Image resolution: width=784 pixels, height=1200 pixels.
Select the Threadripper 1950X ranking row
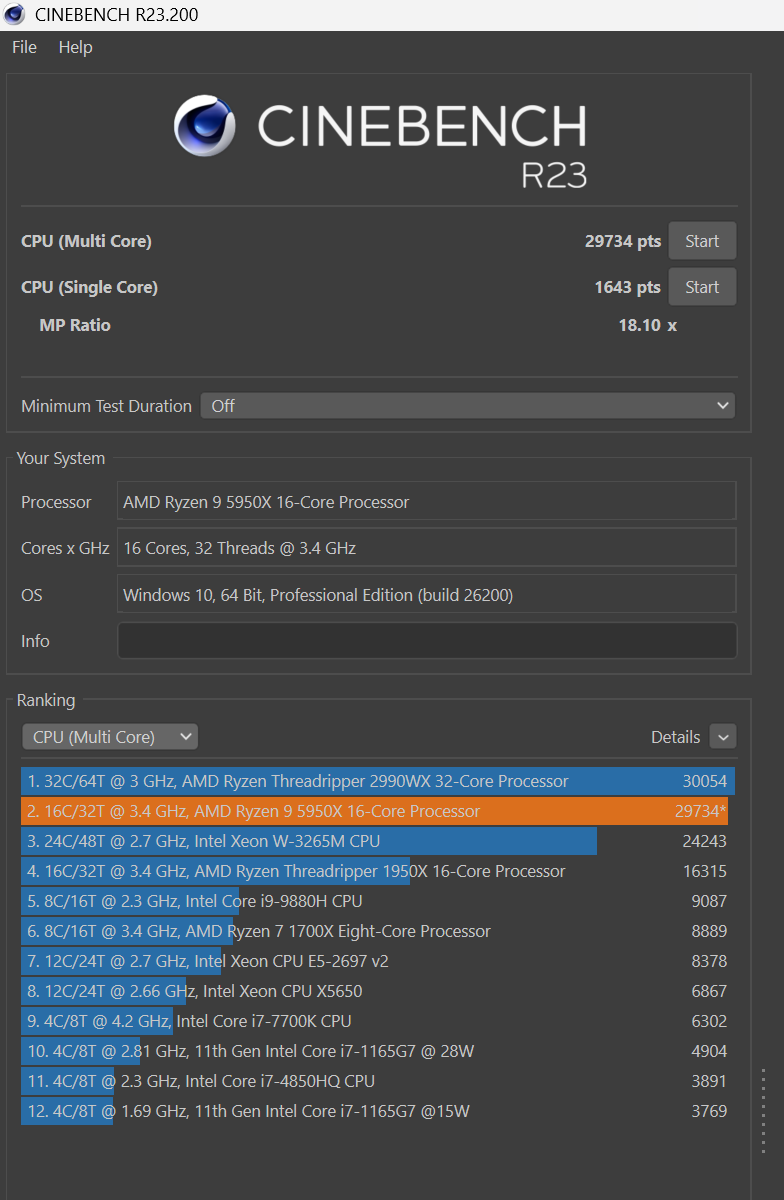(378, 871)
